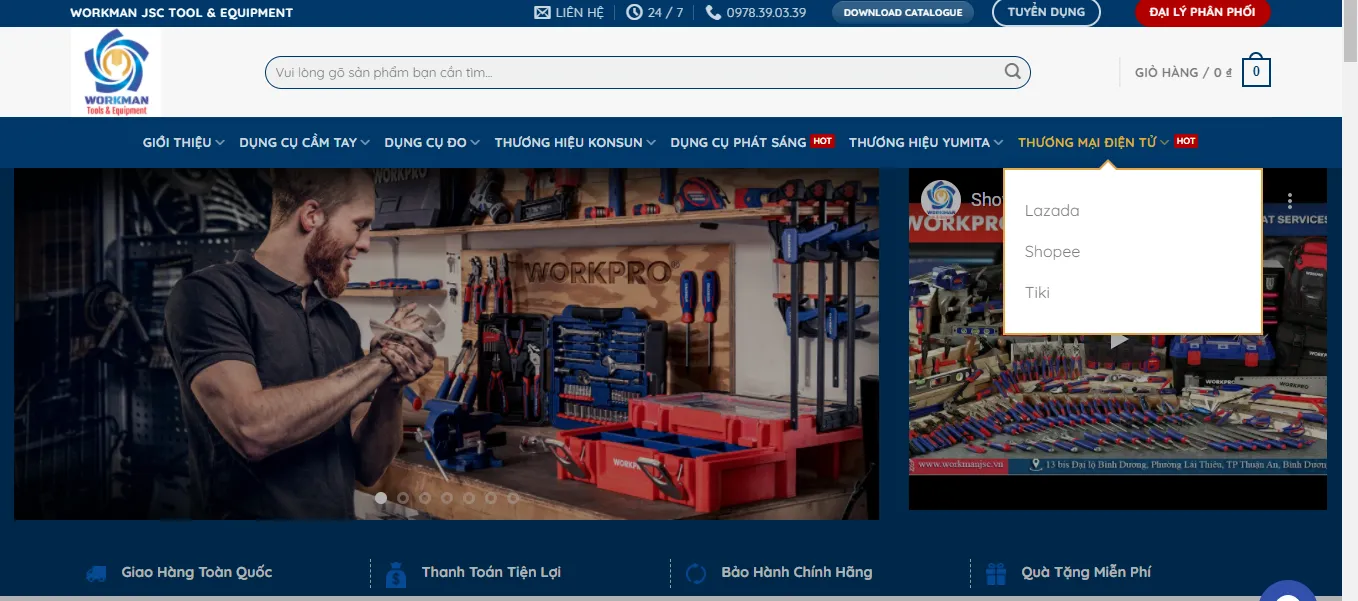Click the Download Catalogue button
Viewport: 1358px width, 601px height.
pyautogui.click(x=902, y=13)
